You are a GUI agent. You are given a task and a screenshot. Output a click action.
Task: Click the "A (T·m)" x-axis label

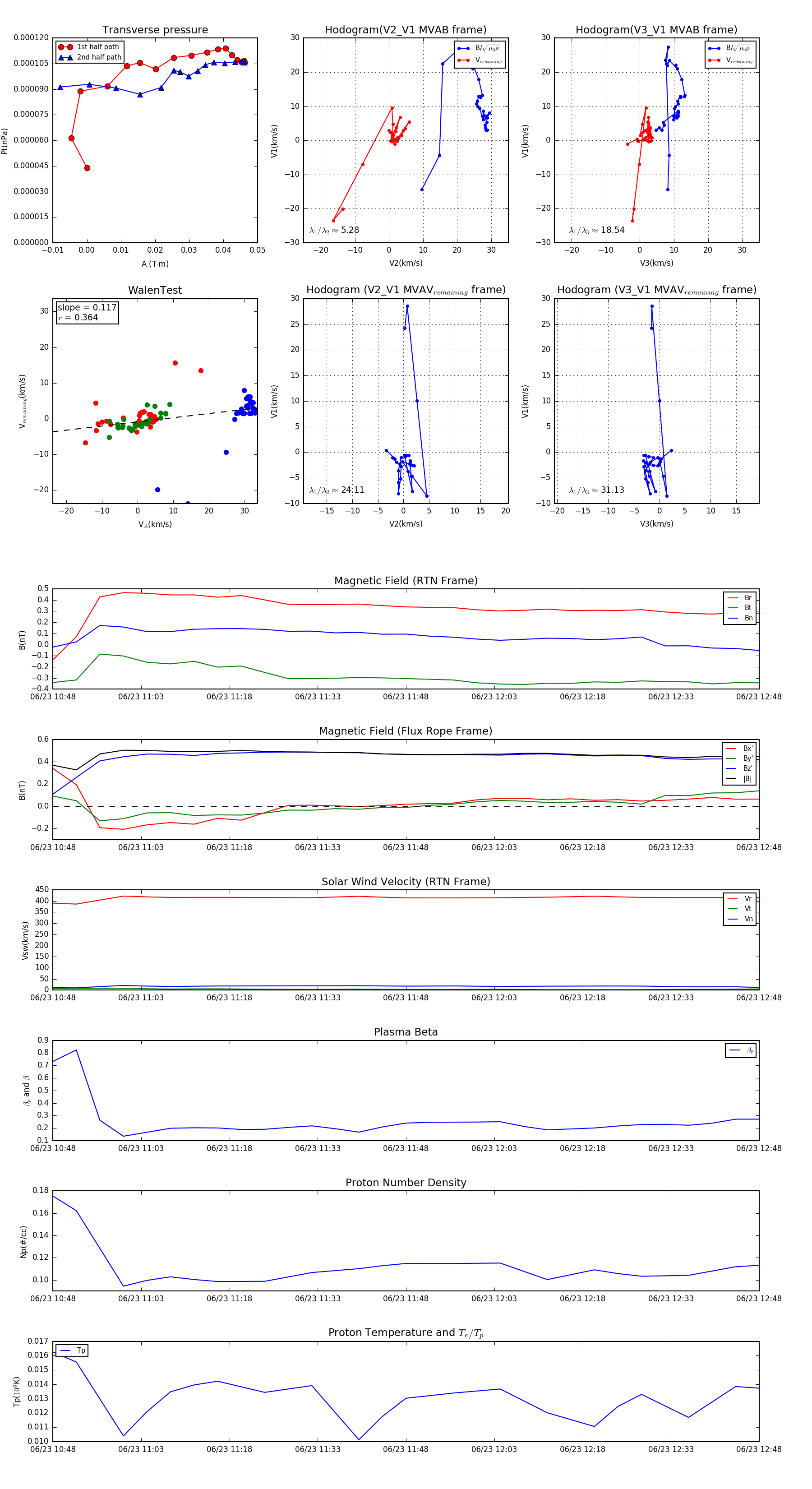pyautogui.click(x=155, y=264)
